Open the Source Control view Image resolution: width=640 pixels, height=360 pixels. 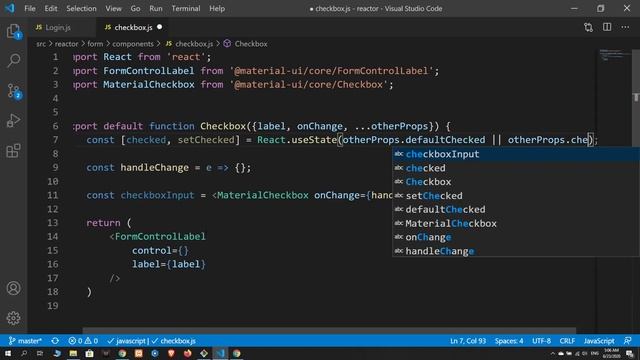coord(13,91)
